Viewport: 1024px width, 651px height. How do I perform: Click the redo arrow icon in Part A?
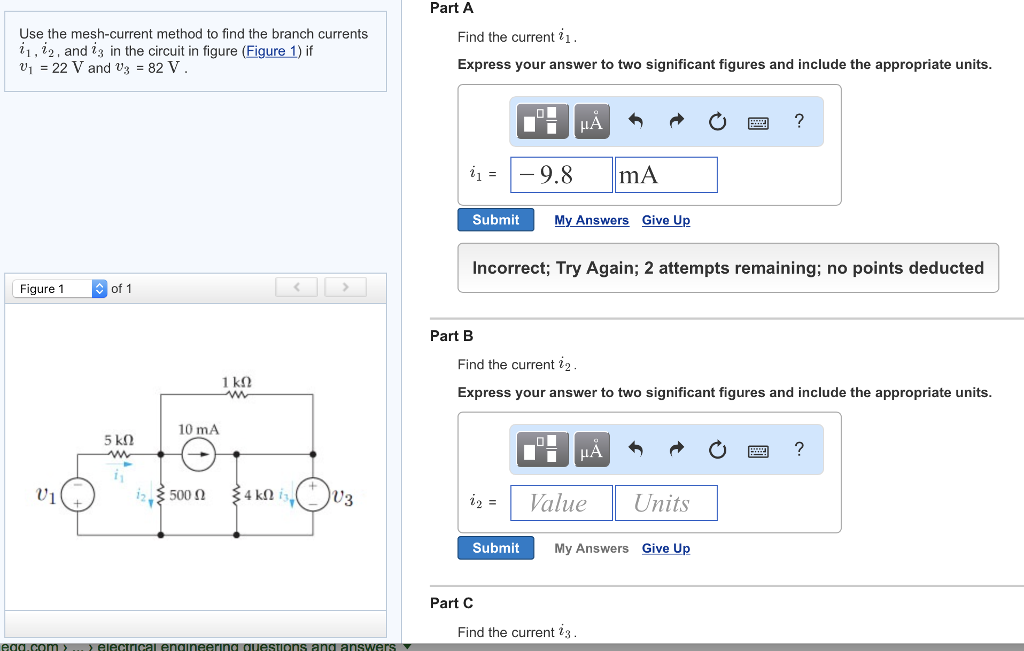[676, 121]
